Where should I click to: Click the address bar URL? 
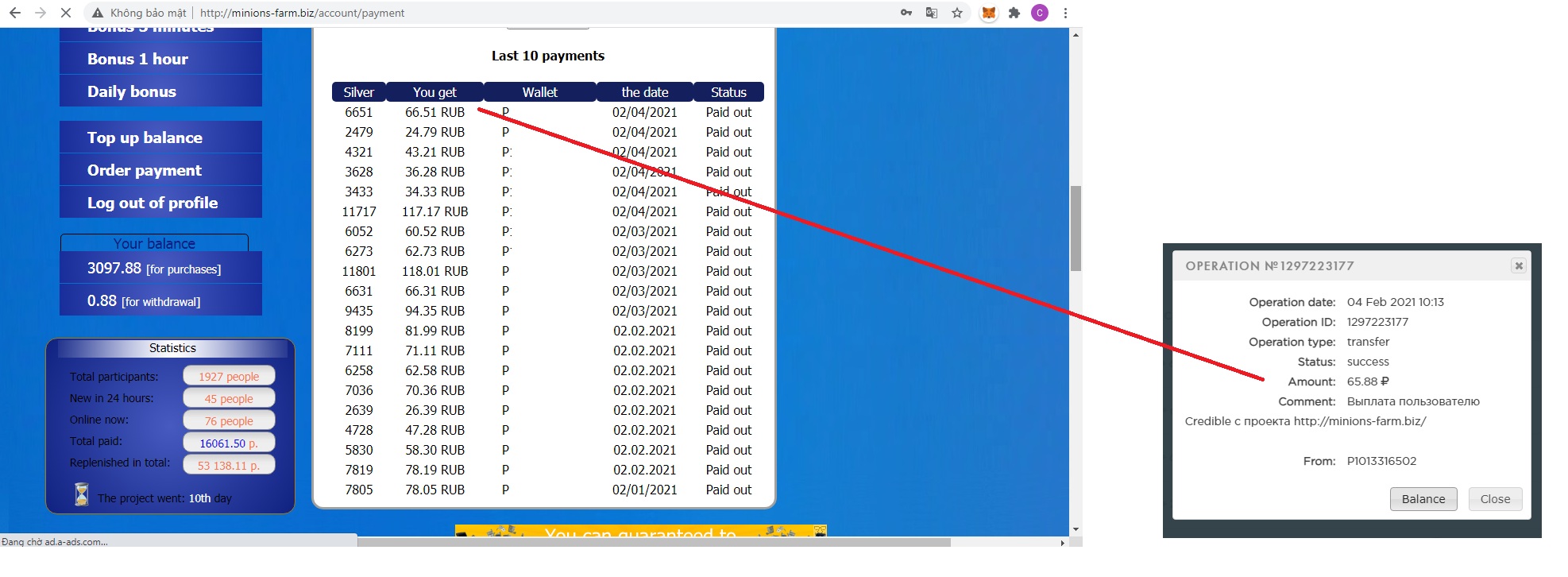pyautogui.click(x=302, y=13)
